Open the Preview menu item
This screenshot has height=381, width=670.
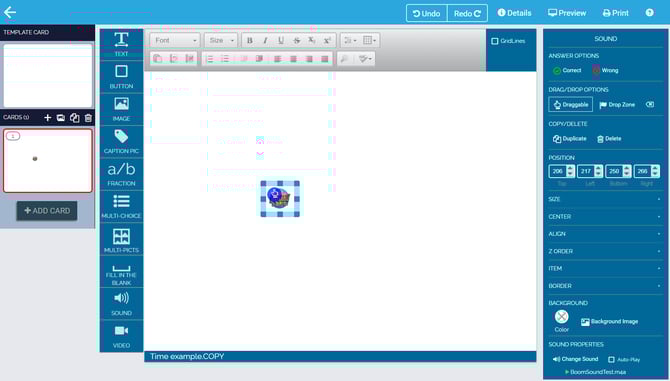coord(567,13)
